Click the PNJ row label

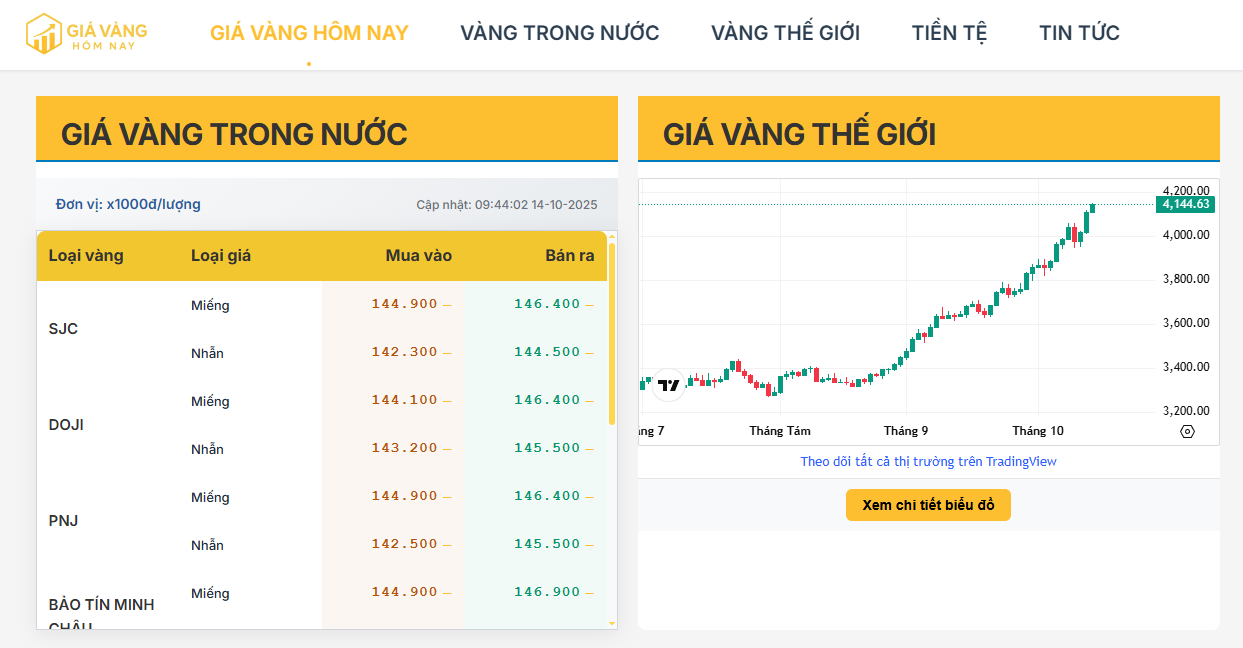pyautogui.click(x=63, y=521)
